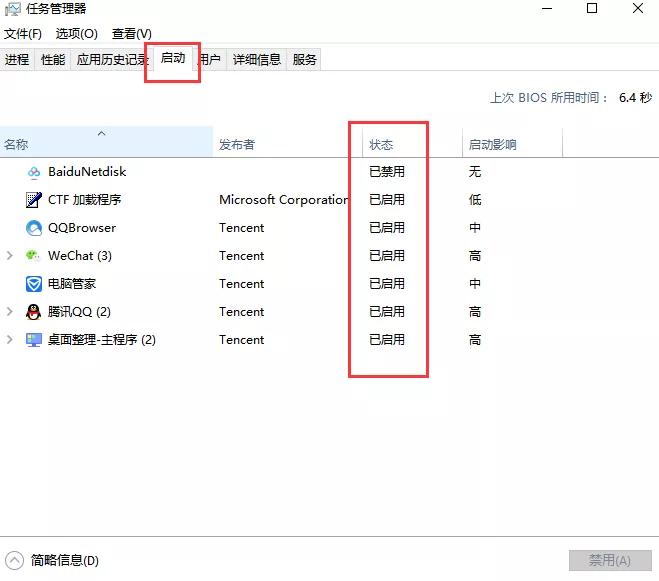659x581 pixels.
Task: Switch to the 进程 tab
Action: pos(17,59)
